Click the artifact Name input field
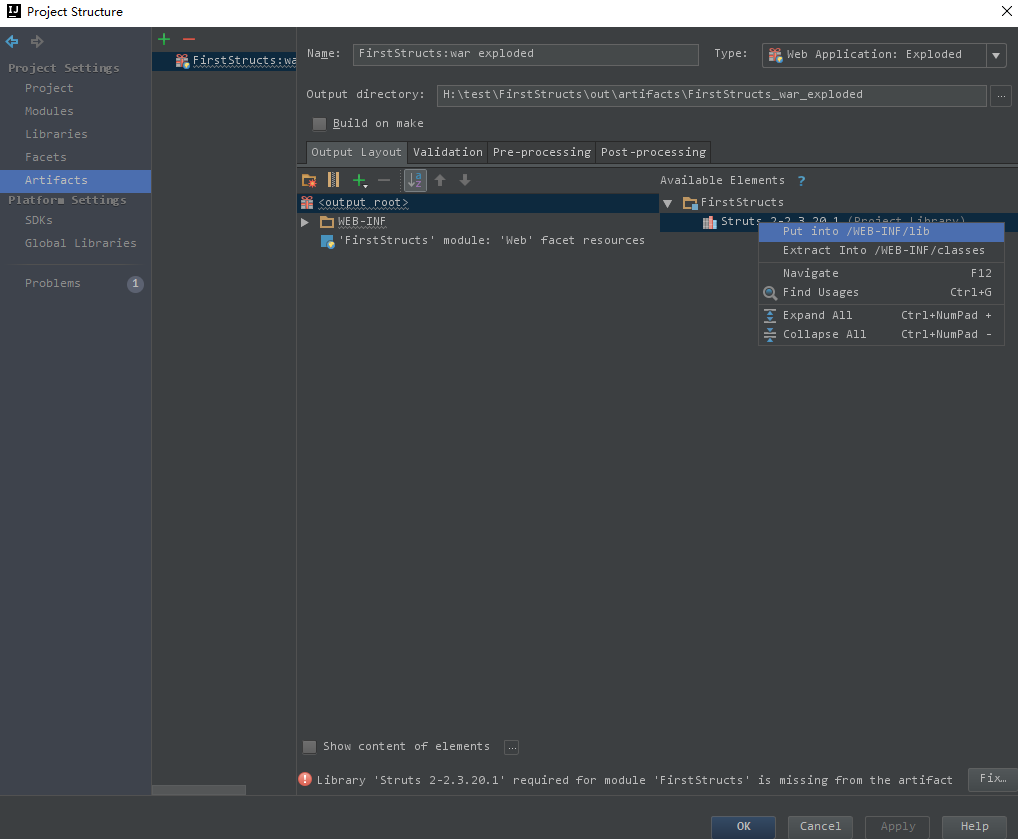 tap(526, 55)
